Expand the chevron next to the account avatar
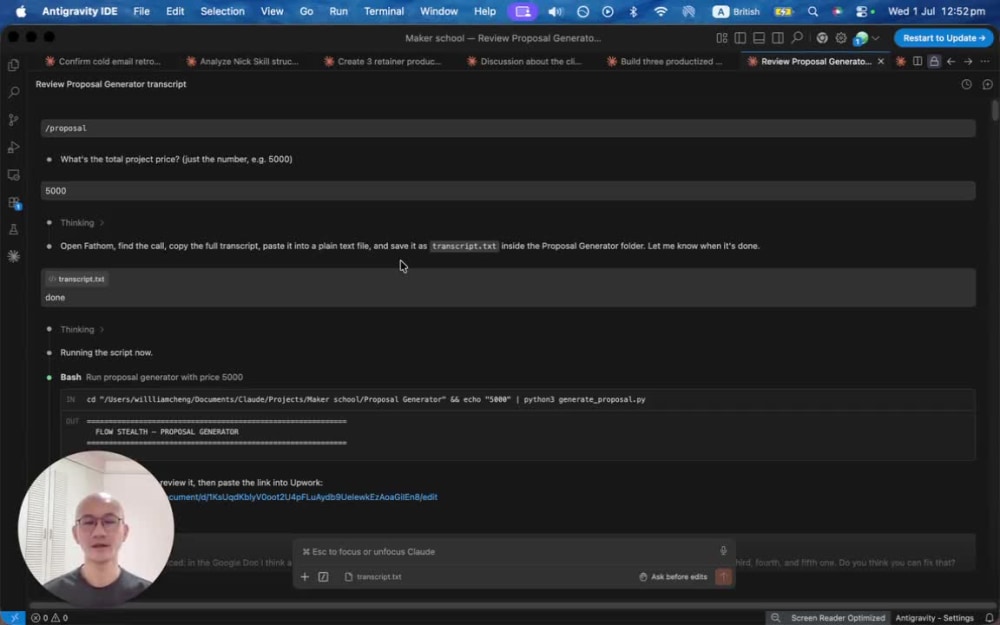This screenshot has width=1000, height=625. pyautogui.click(x=876, y=38)
